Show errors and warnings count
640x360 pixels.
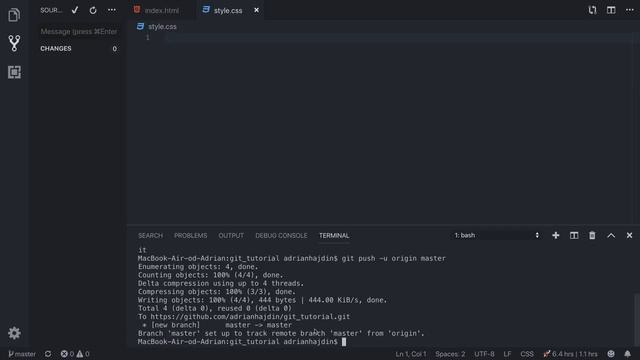75,354
